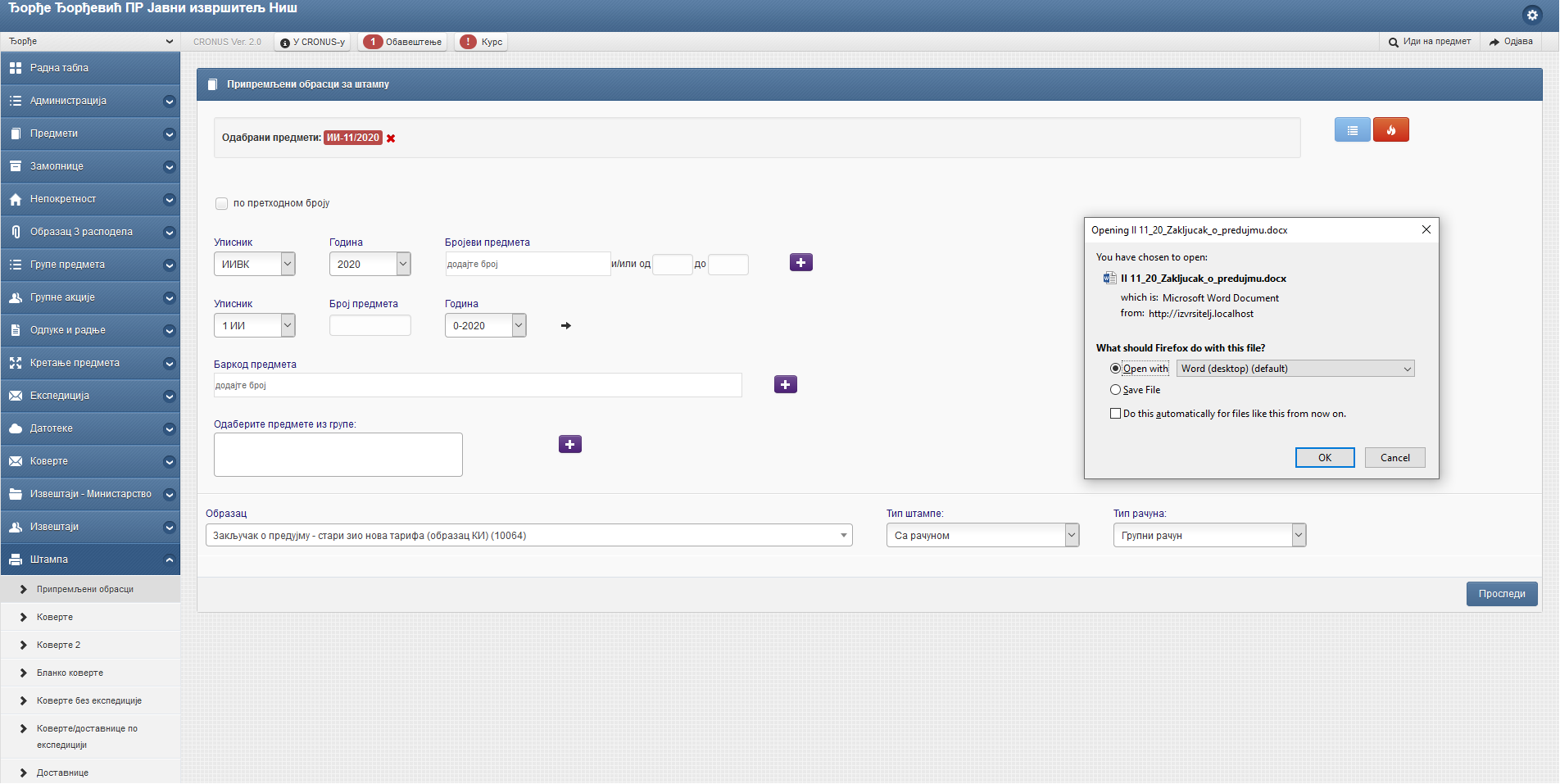
Task: Open the Уписник ИИВК dropdown
Action: (x=254, y=265)
